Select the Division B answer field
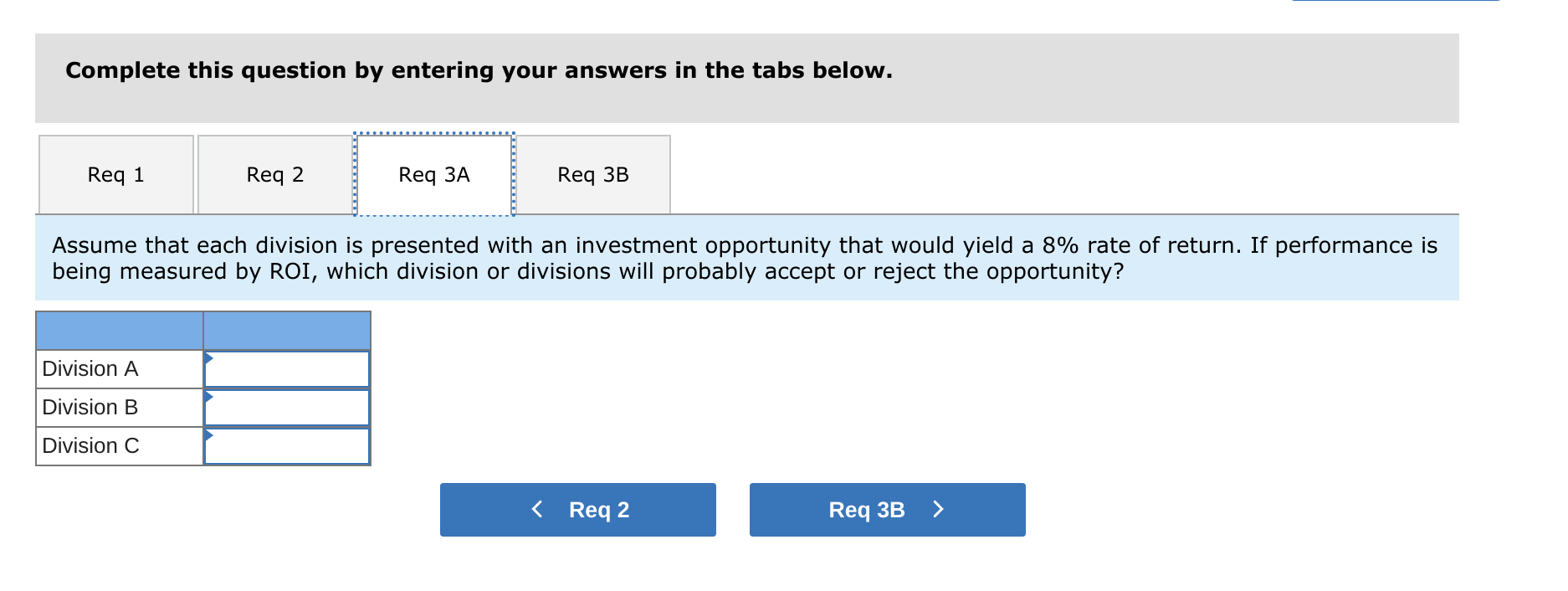 tap(288, 407)
